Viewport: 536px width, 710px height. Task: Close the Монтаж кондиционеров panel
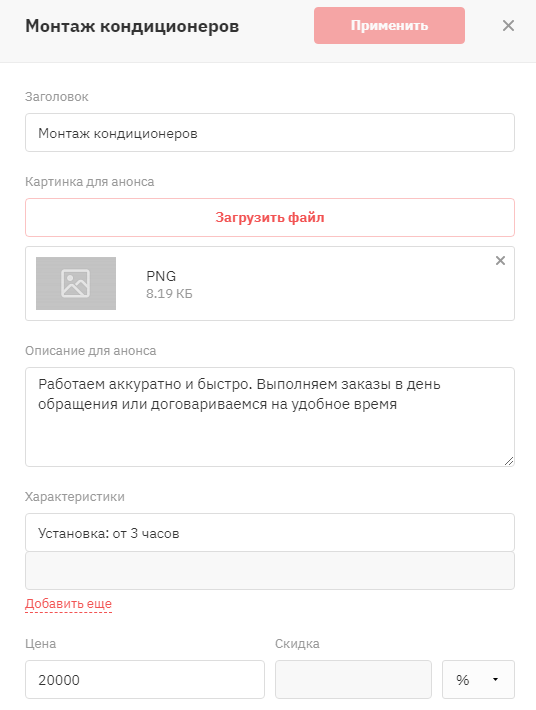tap(508, 26)
